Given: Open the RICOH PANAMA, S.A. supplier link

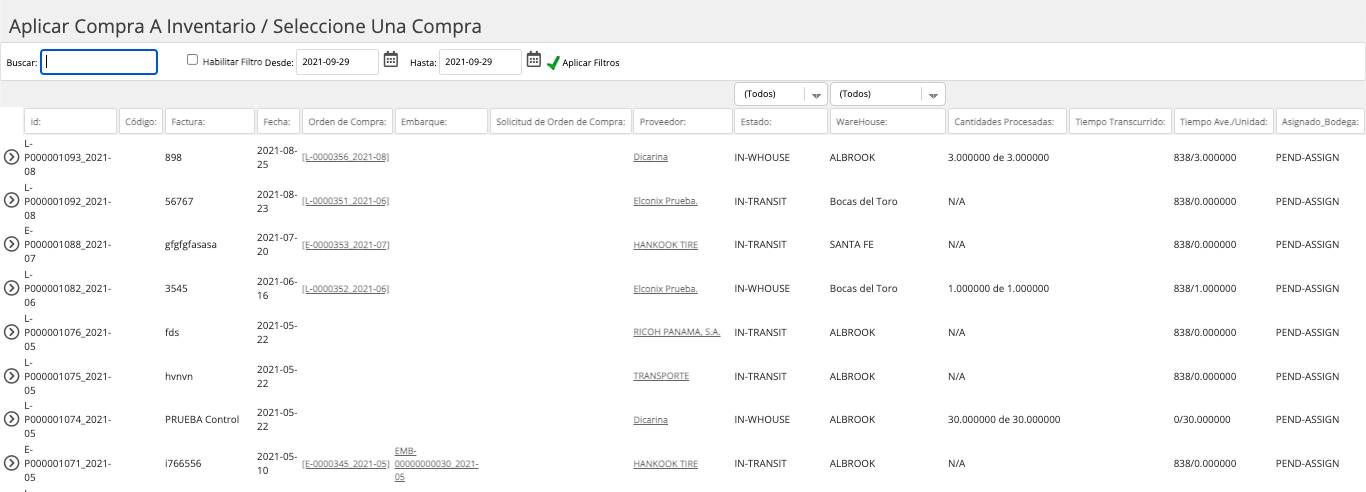Looking at the screenshot, I should 677,332.
